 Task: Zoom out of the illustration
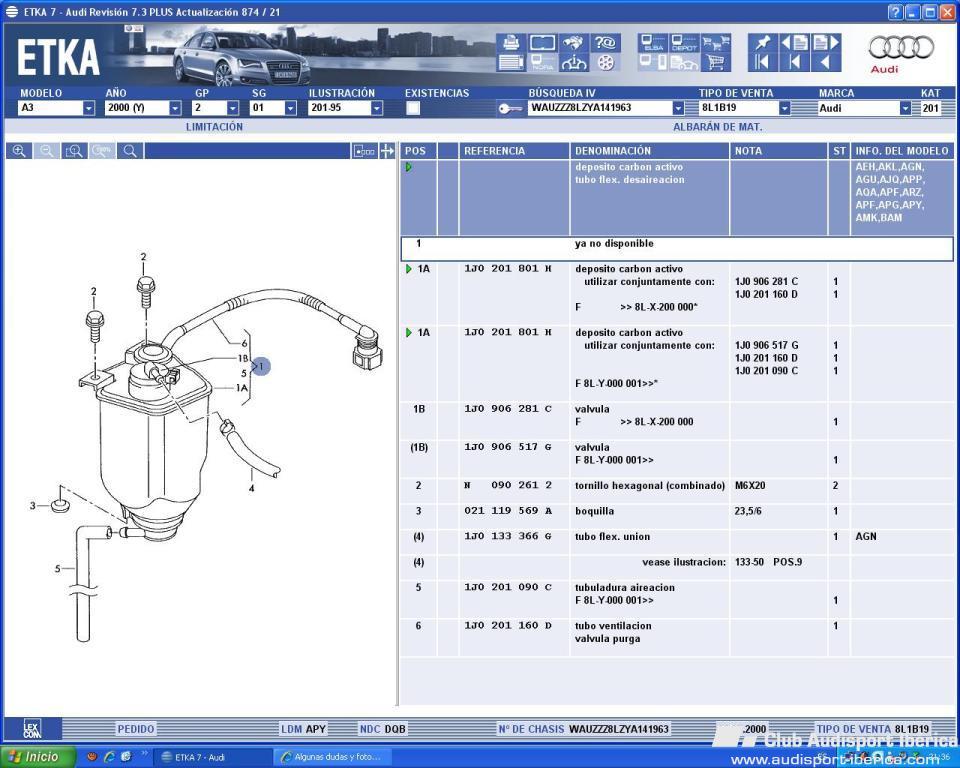tap(47, 151)
